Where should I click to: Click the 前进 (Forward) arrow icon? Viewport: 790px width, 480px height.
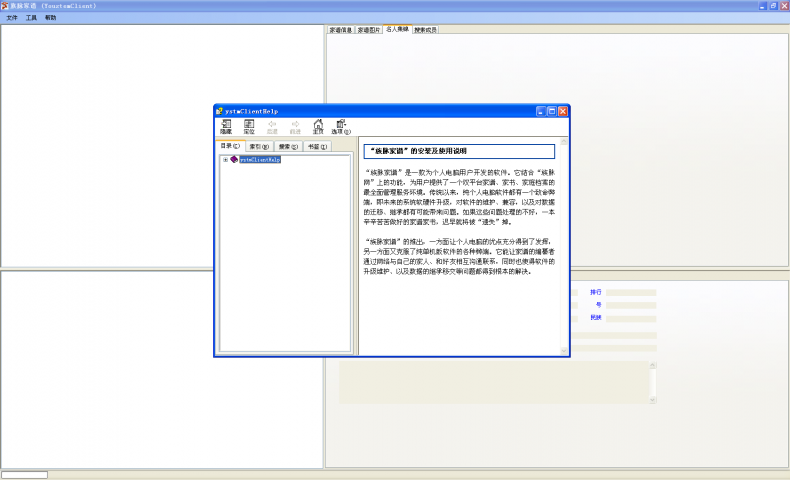click(295, 125)
